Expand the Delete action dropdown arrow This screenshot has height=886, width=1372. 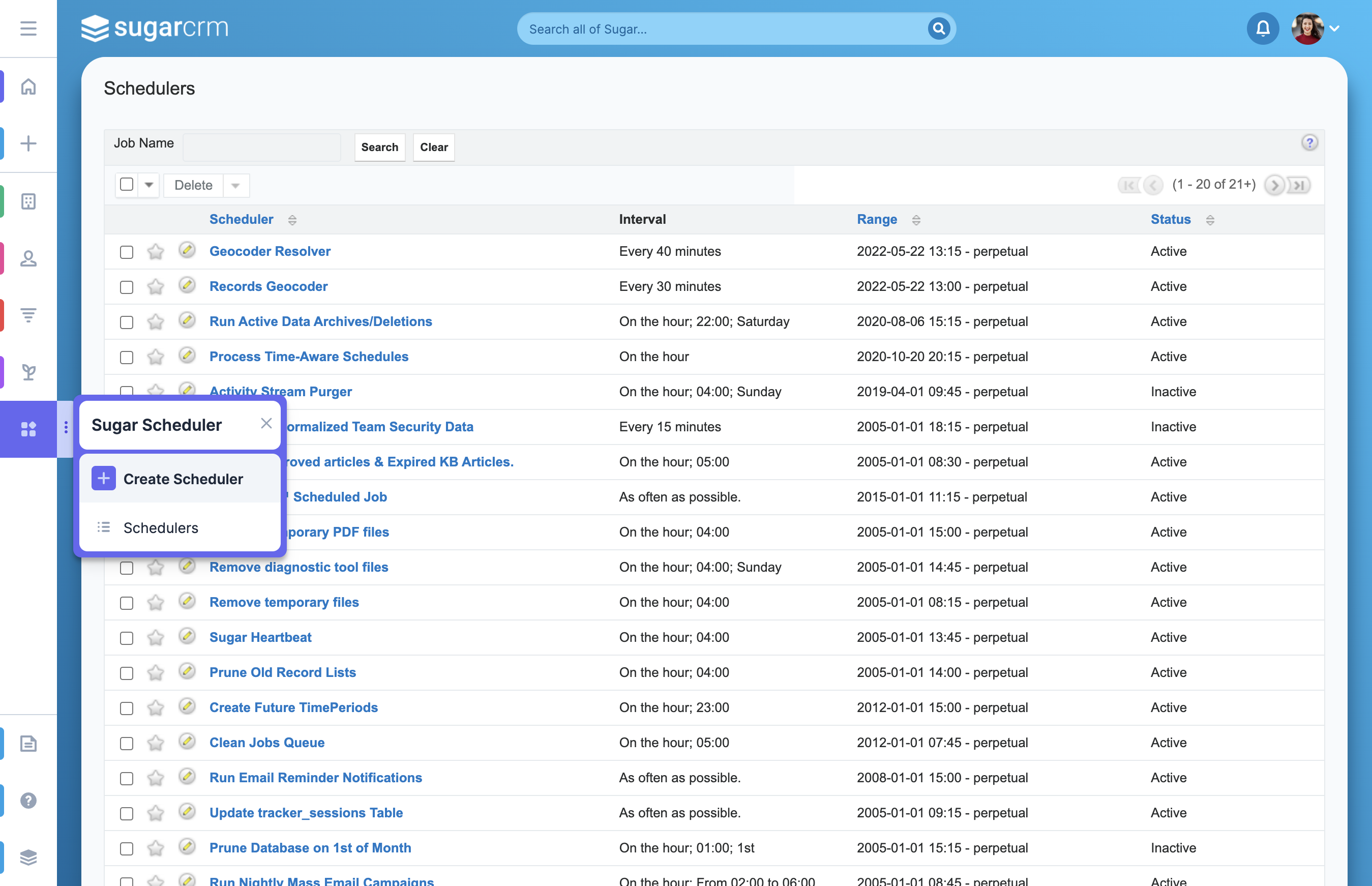[236, 185]
